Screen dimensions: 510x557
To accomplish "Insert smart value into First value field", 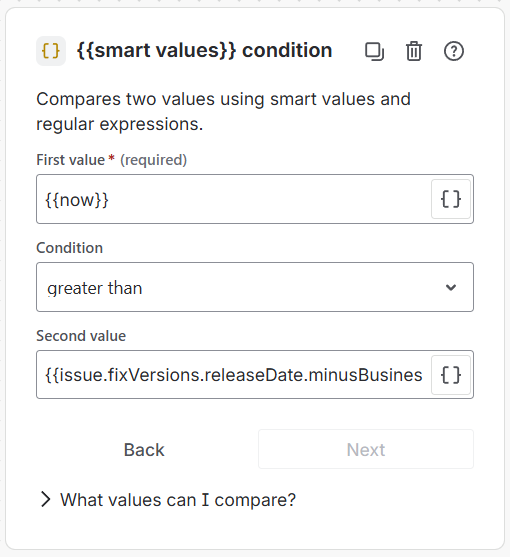I will (x=451, y=199).
